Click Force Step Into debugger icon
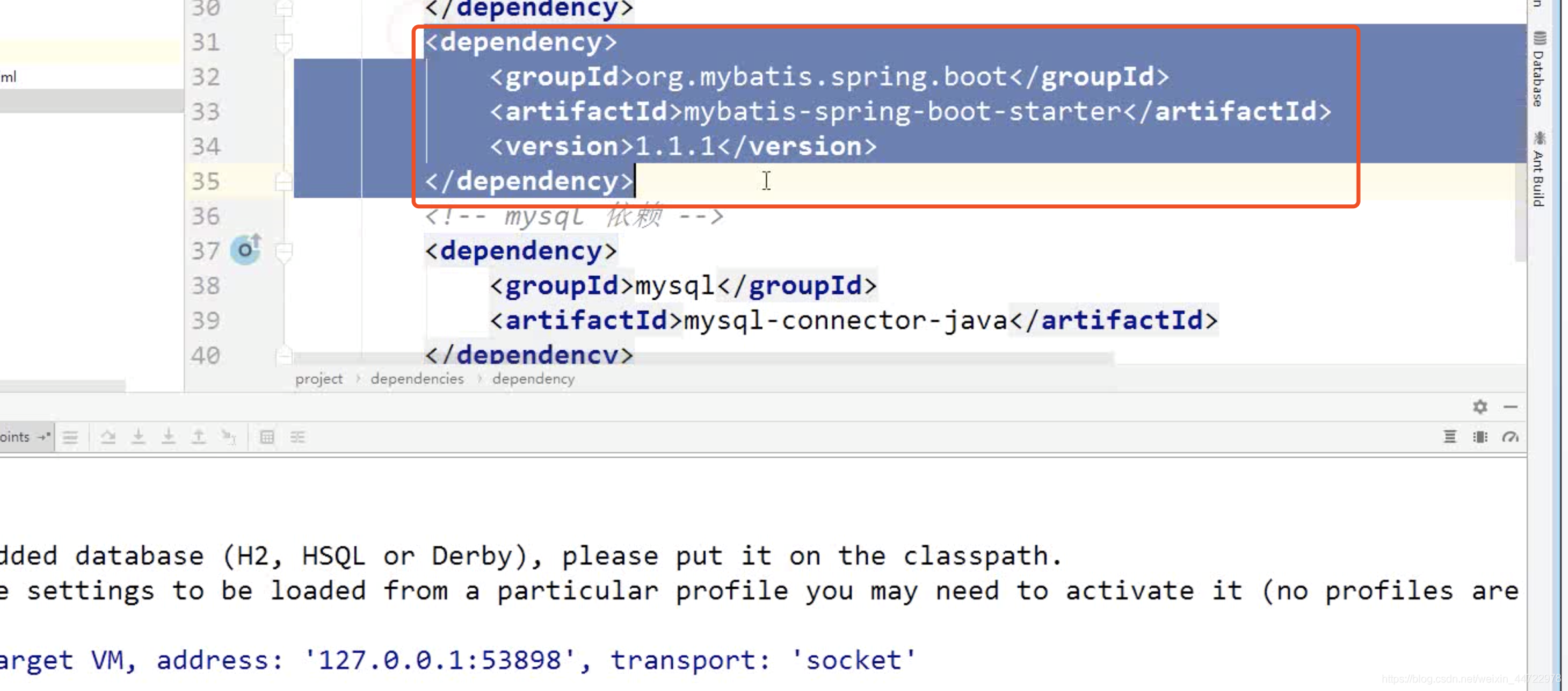1568x691 pixels. point(168,437)
